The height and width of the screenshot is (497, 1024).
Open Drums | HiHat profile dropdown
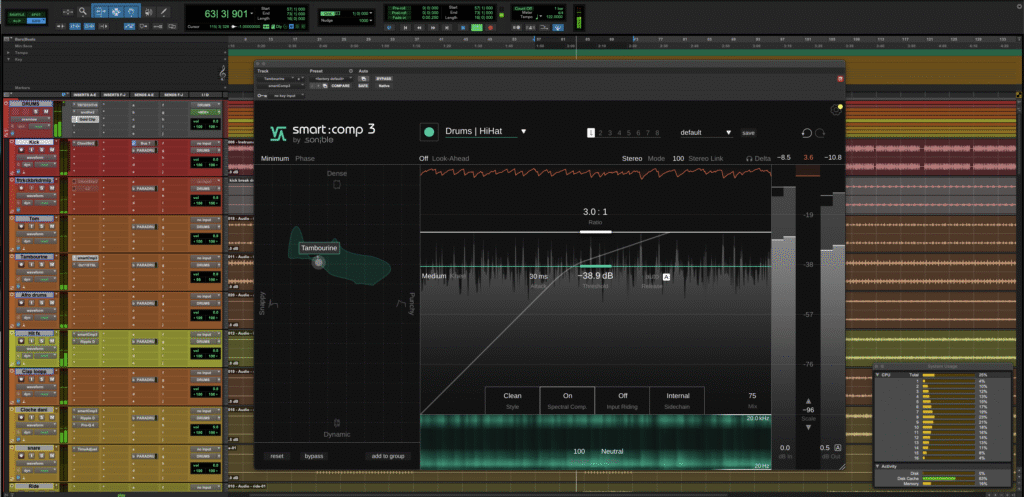point(523,131)
